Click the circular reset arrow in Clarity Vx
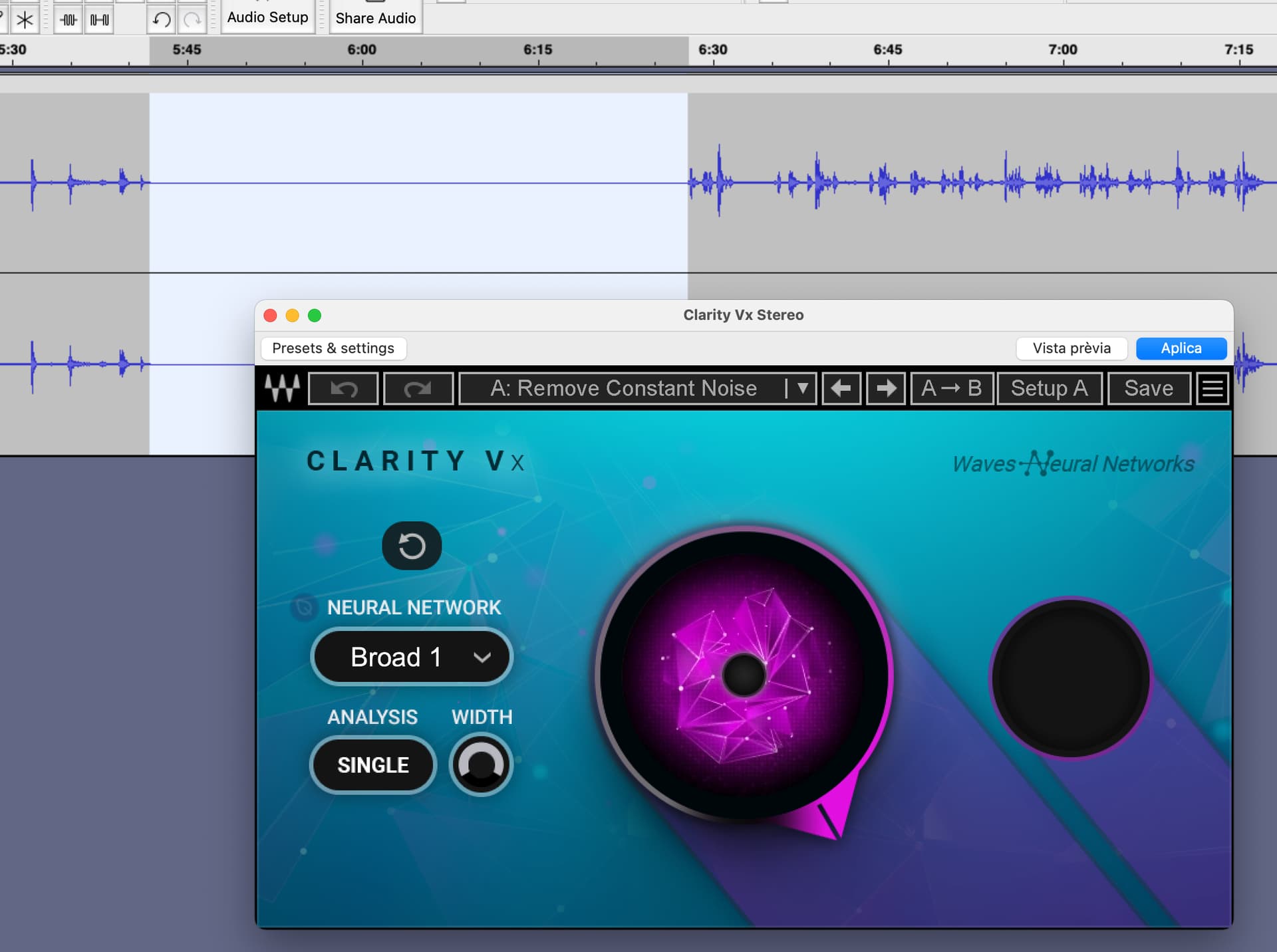This screenshot has width=1277, height=952. coord(412,546)
